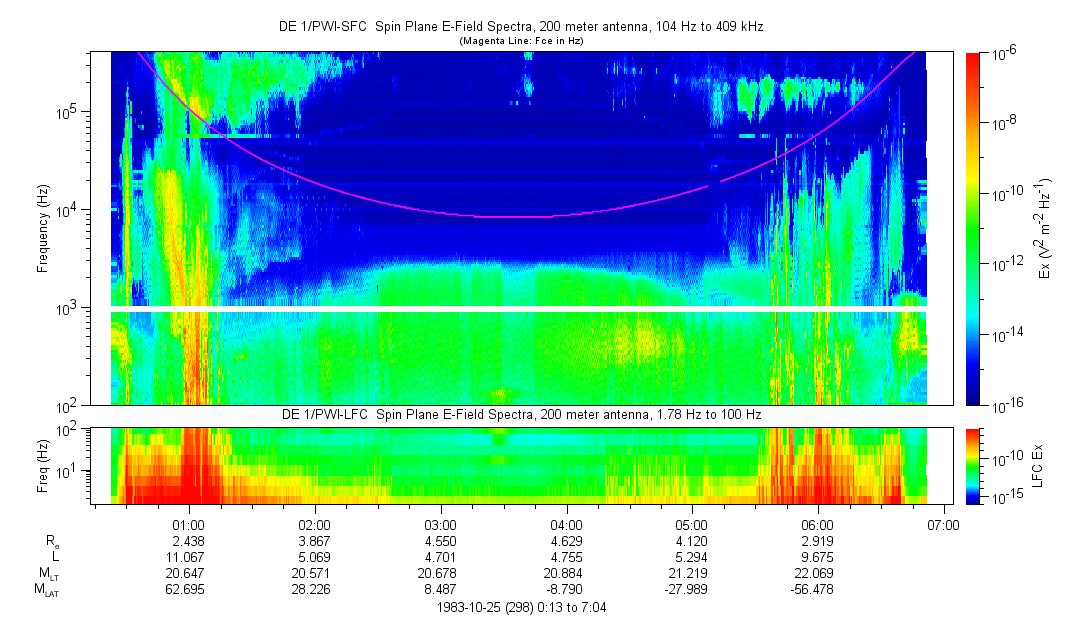
Task: Click the 10^-16 tick on Ex color bar
Action: pyautogui.click(x=1005, y=405)
